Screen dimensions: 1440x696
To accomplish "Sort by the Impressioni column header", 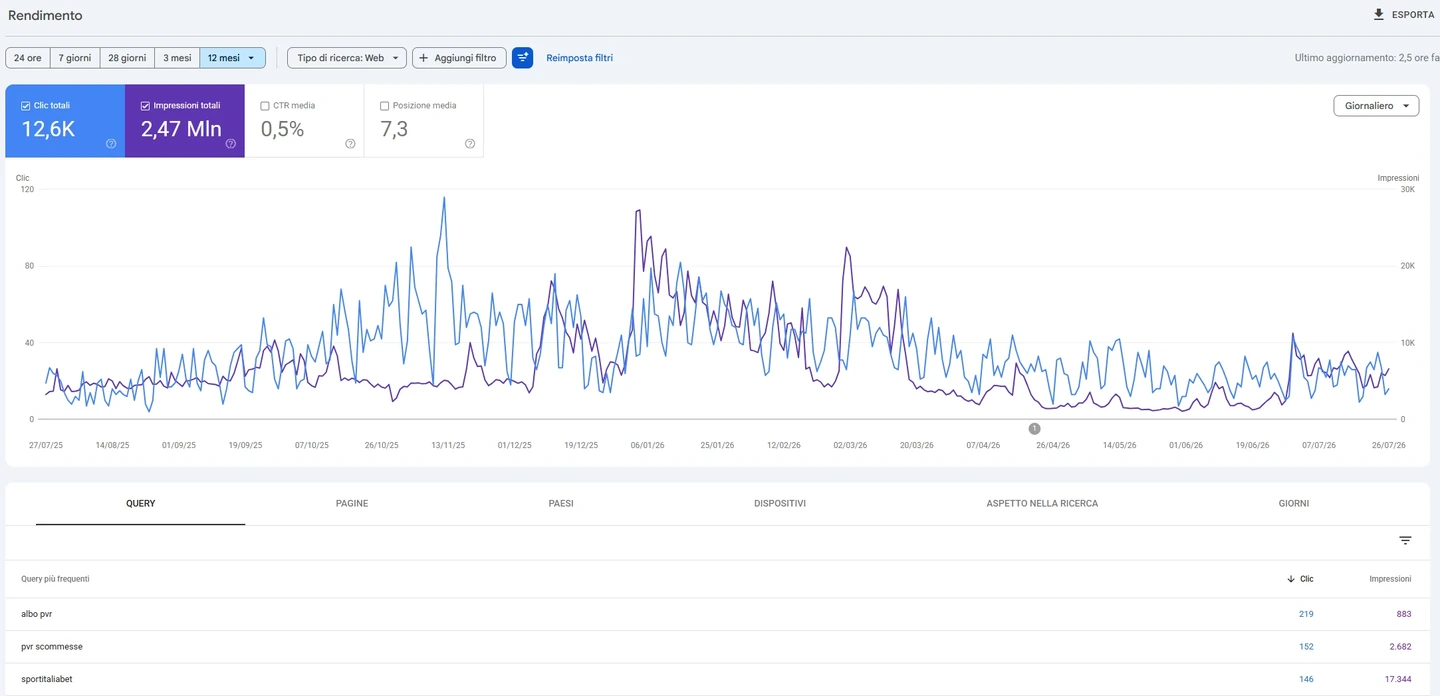I will pos(1390,579).
